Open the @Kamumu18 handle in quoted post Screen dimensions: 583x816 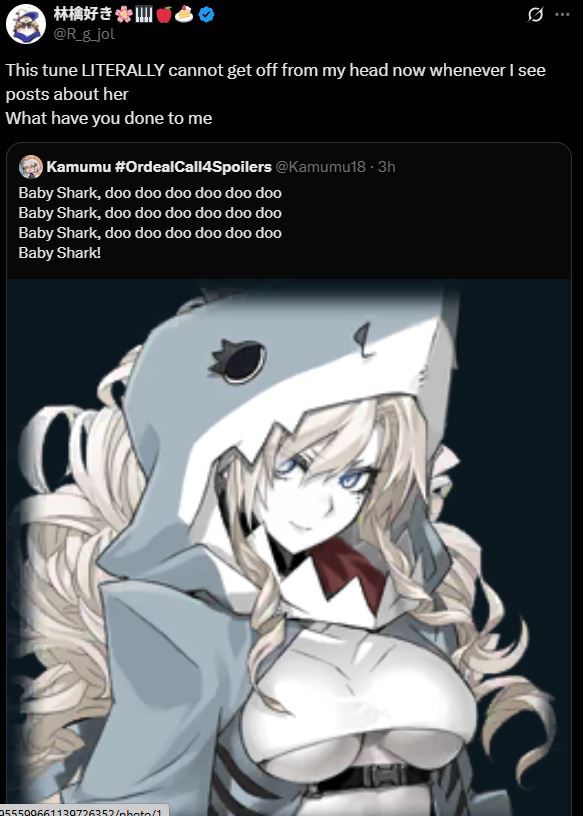pyautogui.click(x=320, y=167)
